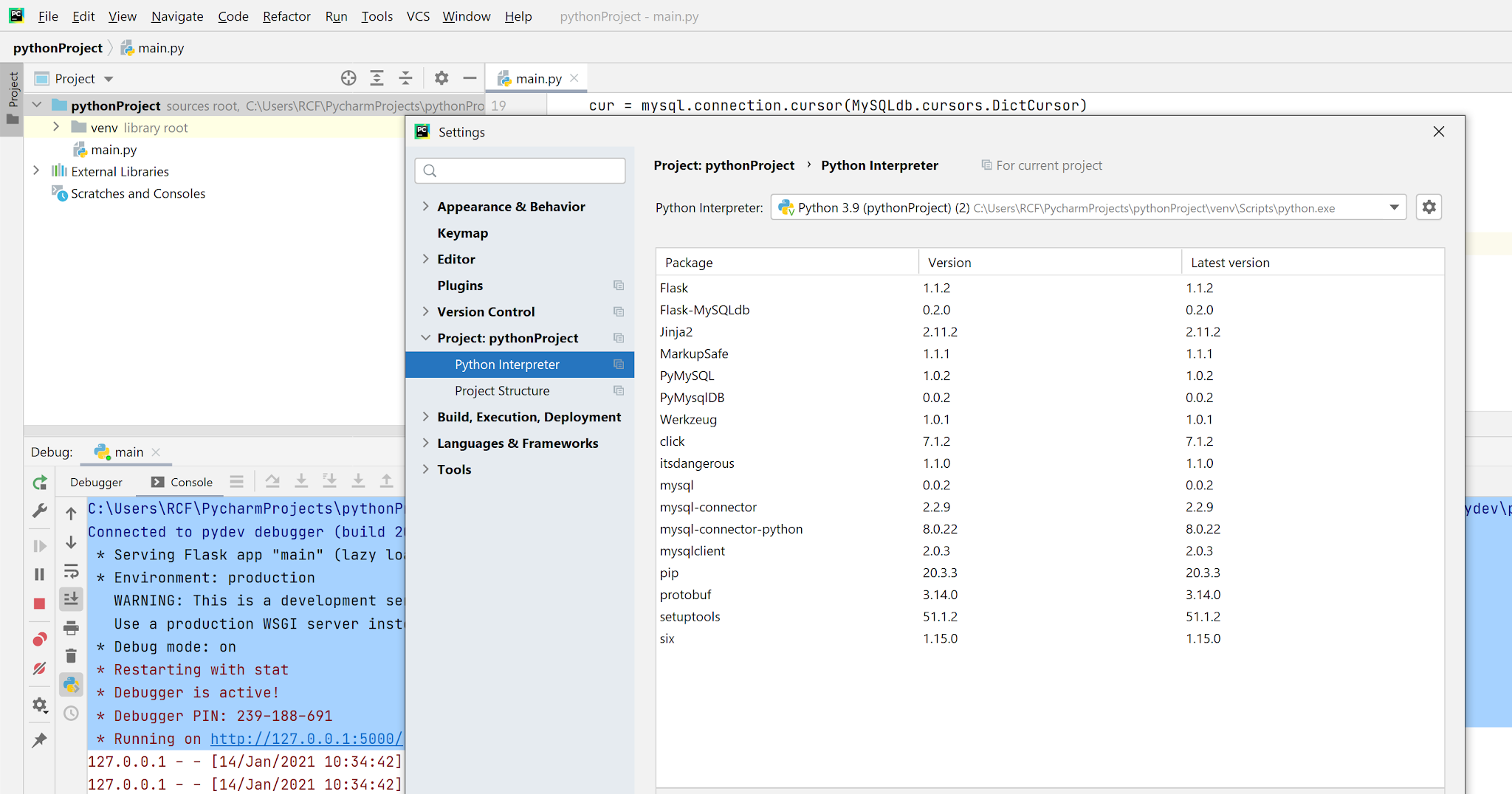Pin the debug tool window
The height and width of the screenshot is (794, 1512).
(39, 739)
